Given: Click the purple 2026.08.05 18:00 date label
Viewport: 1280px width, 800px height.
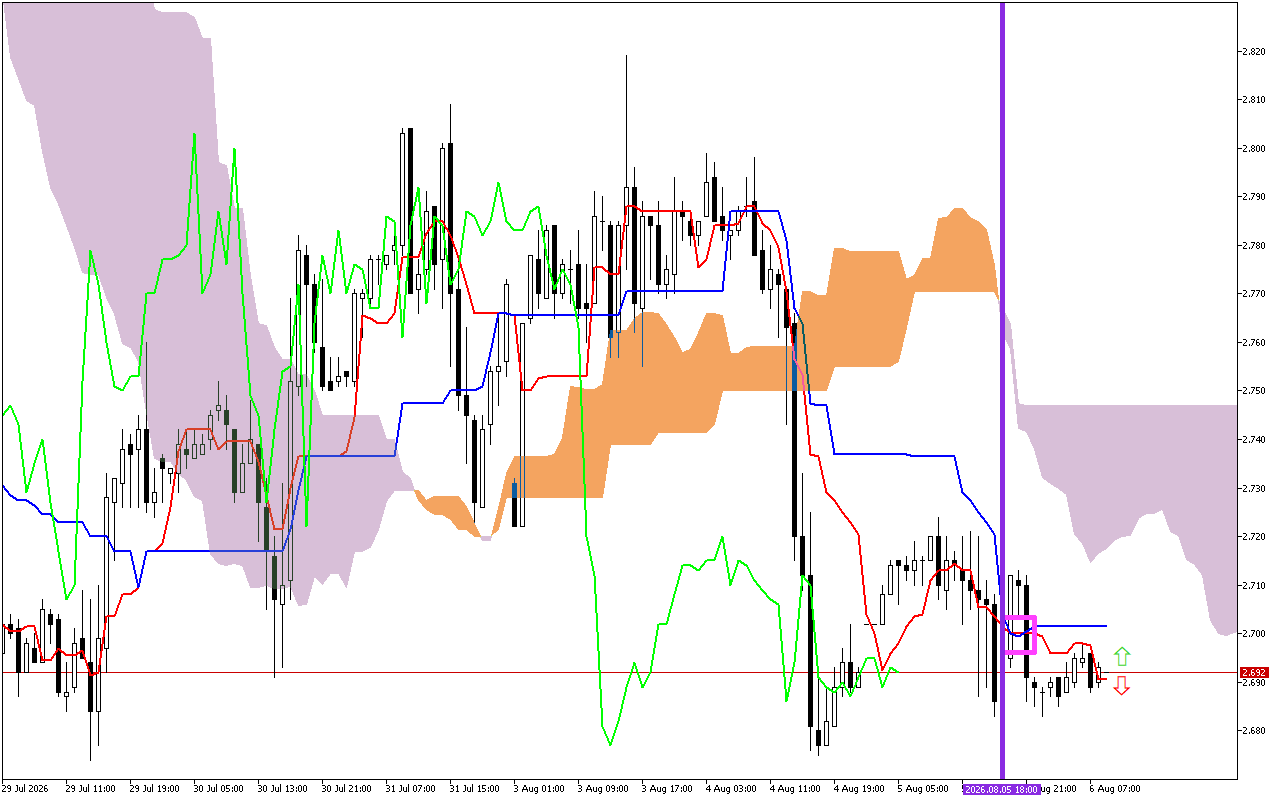Looking at the screenshot, I should tap(1002, 789).
